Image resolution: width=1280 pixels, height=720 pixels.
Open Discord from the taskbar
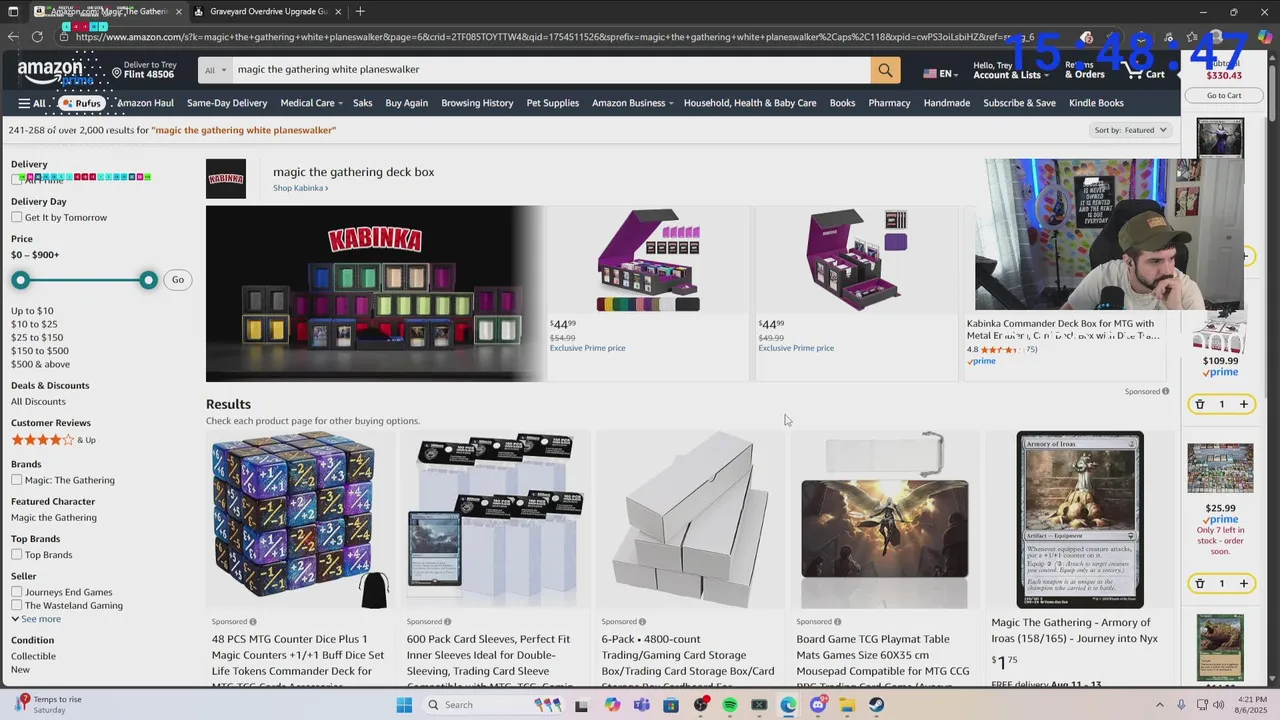coord(818,705)
